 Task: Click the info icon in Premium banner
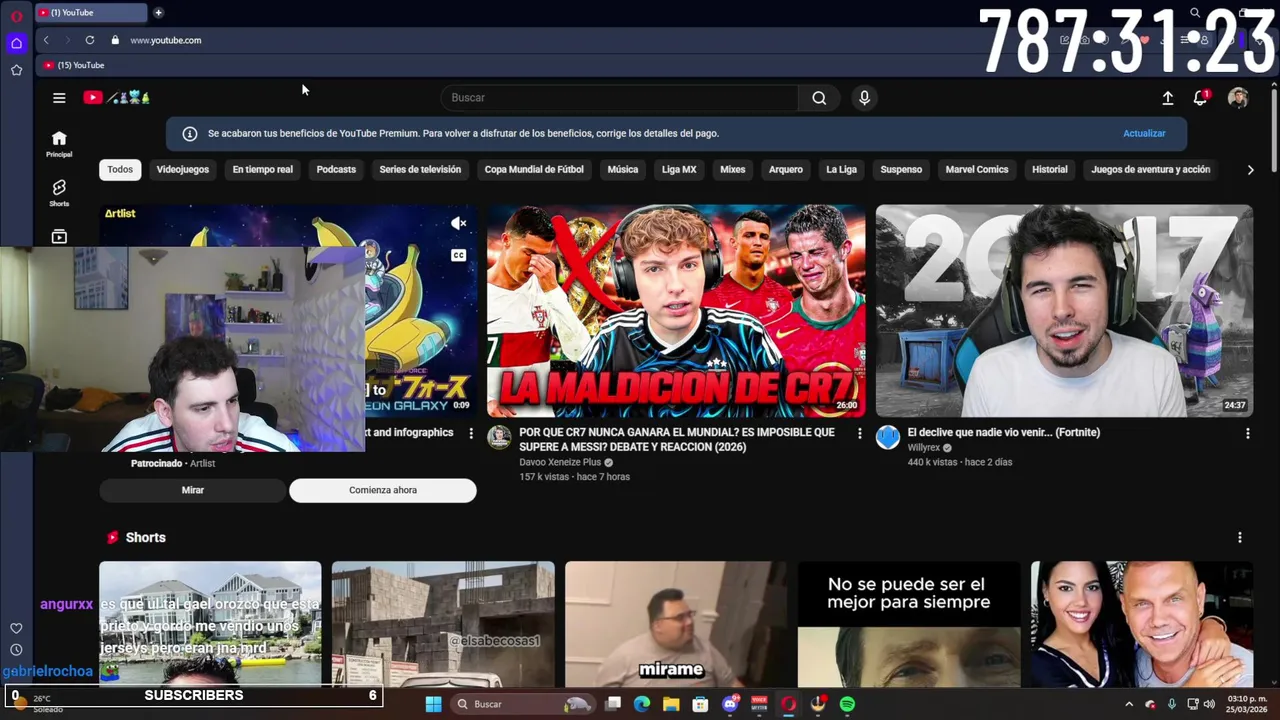(x=190, y=133)
